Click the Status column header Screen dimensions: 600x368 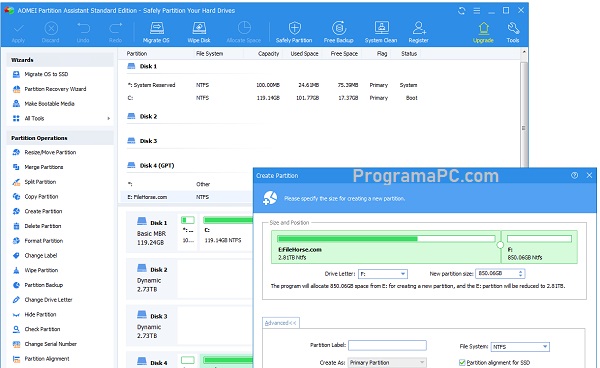point(409,54)
